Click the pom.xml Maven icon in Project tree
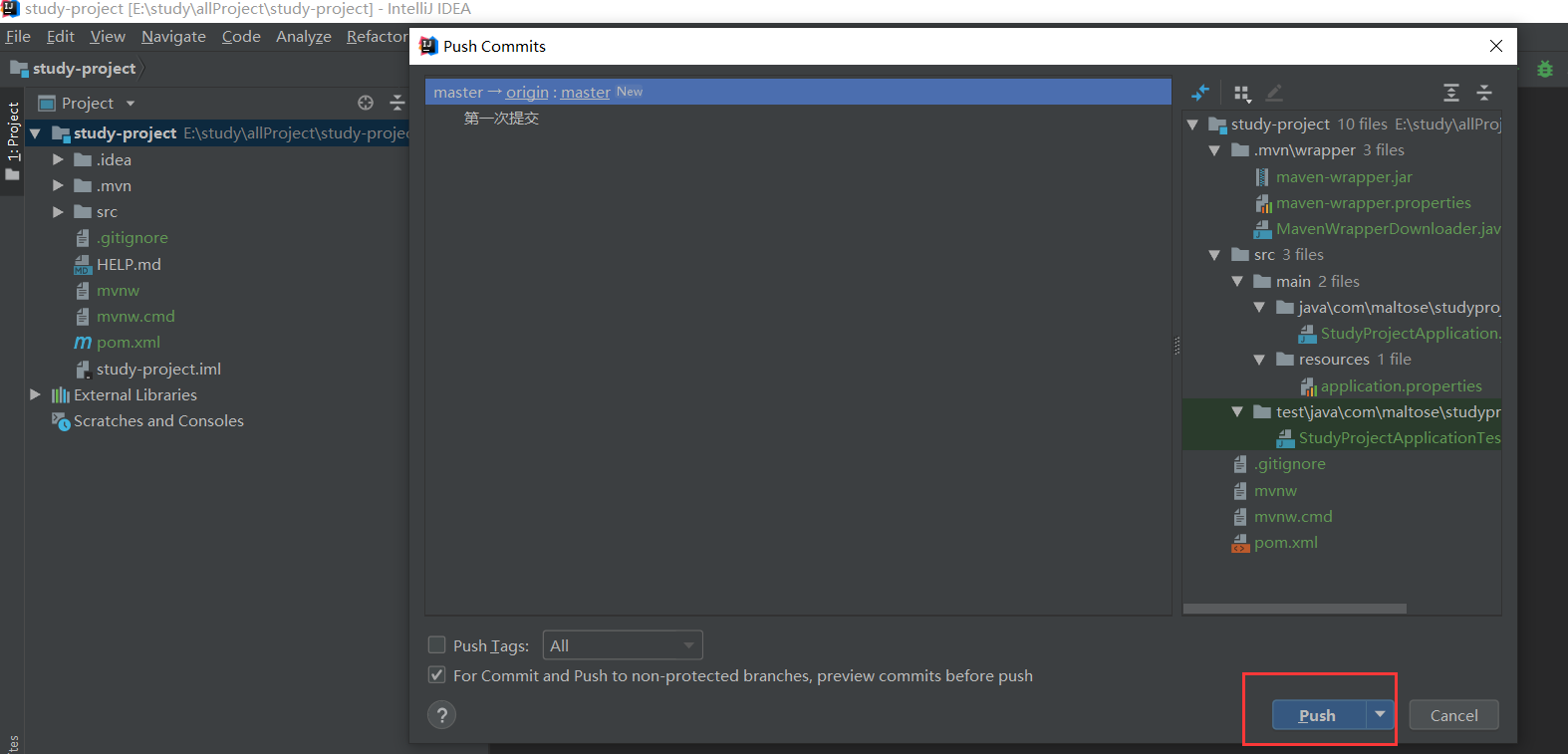The width and height of the screenshot is (1568, 754). tap(83, 342)
